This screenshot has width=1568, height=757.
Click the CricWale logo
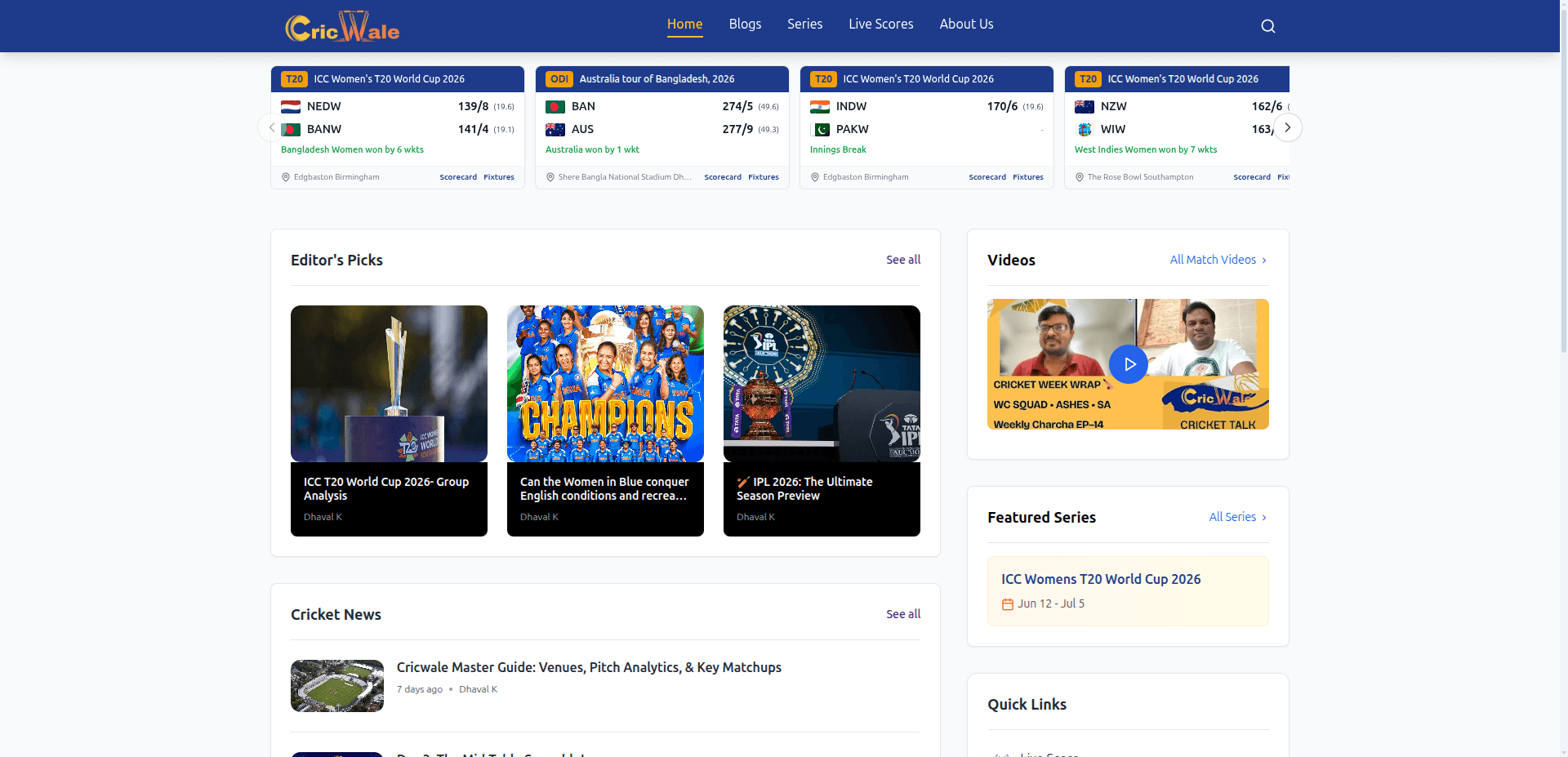click(342, 27)
